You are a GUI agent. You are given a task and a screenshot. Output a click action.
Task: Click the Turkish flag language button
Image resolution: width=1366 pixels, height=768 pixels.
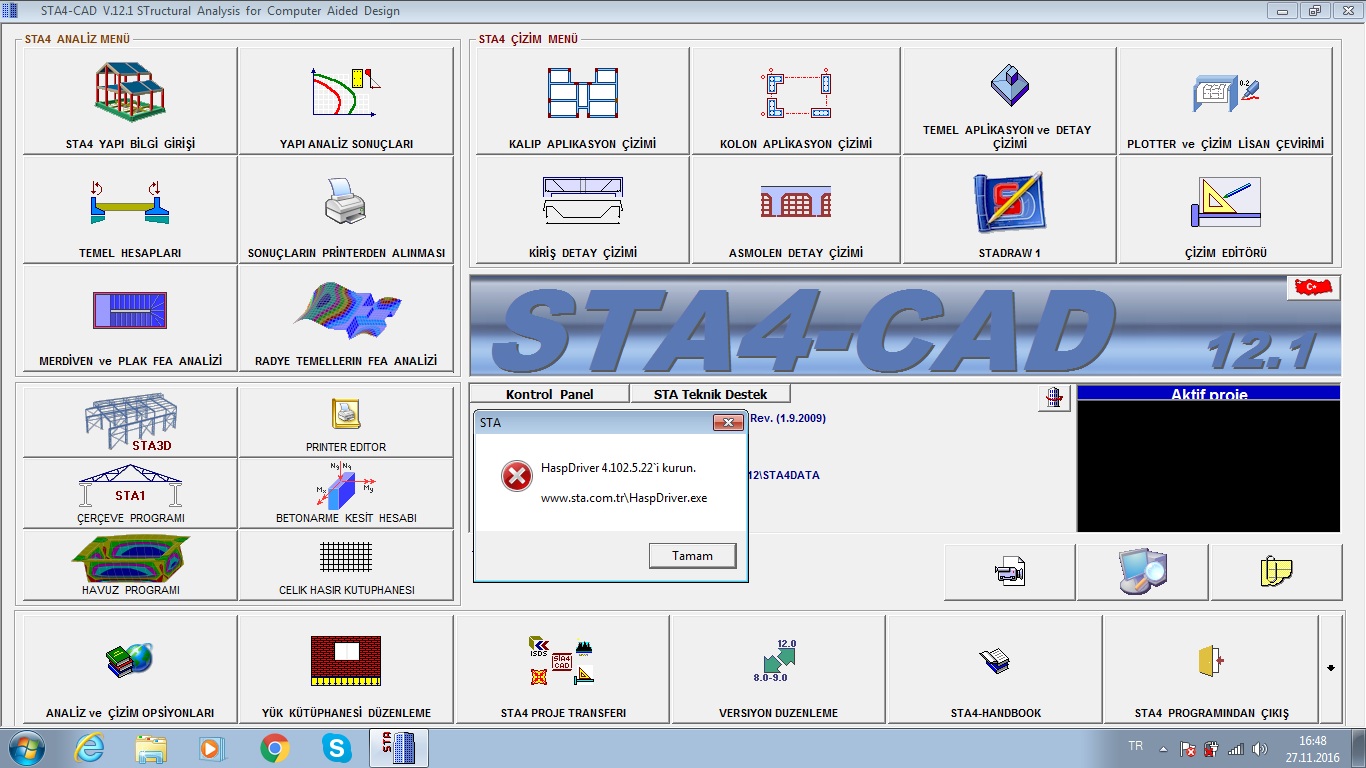pyautogui.click(x=1311, y=288)
